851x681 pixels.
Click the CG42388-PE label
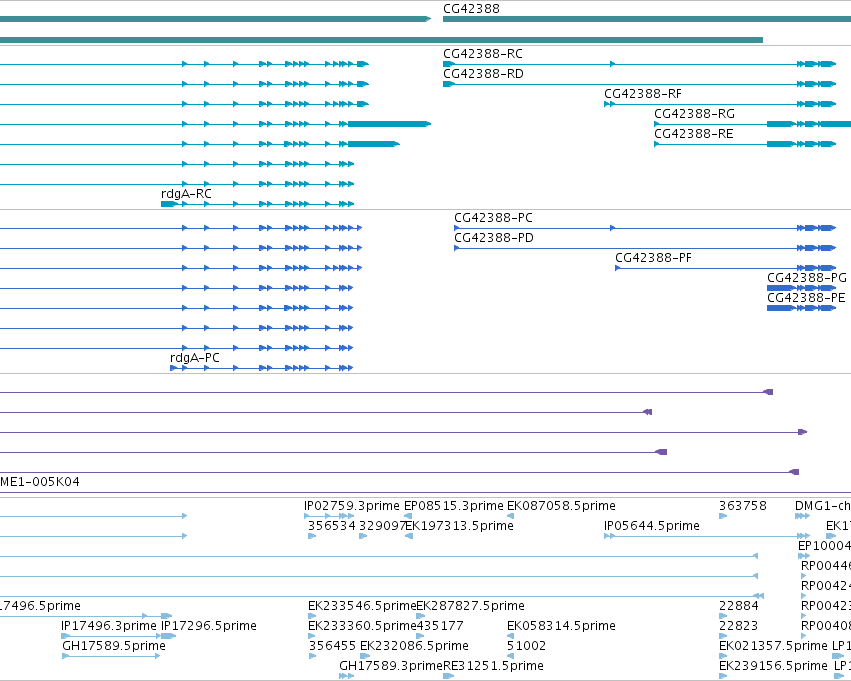[806, 298]
